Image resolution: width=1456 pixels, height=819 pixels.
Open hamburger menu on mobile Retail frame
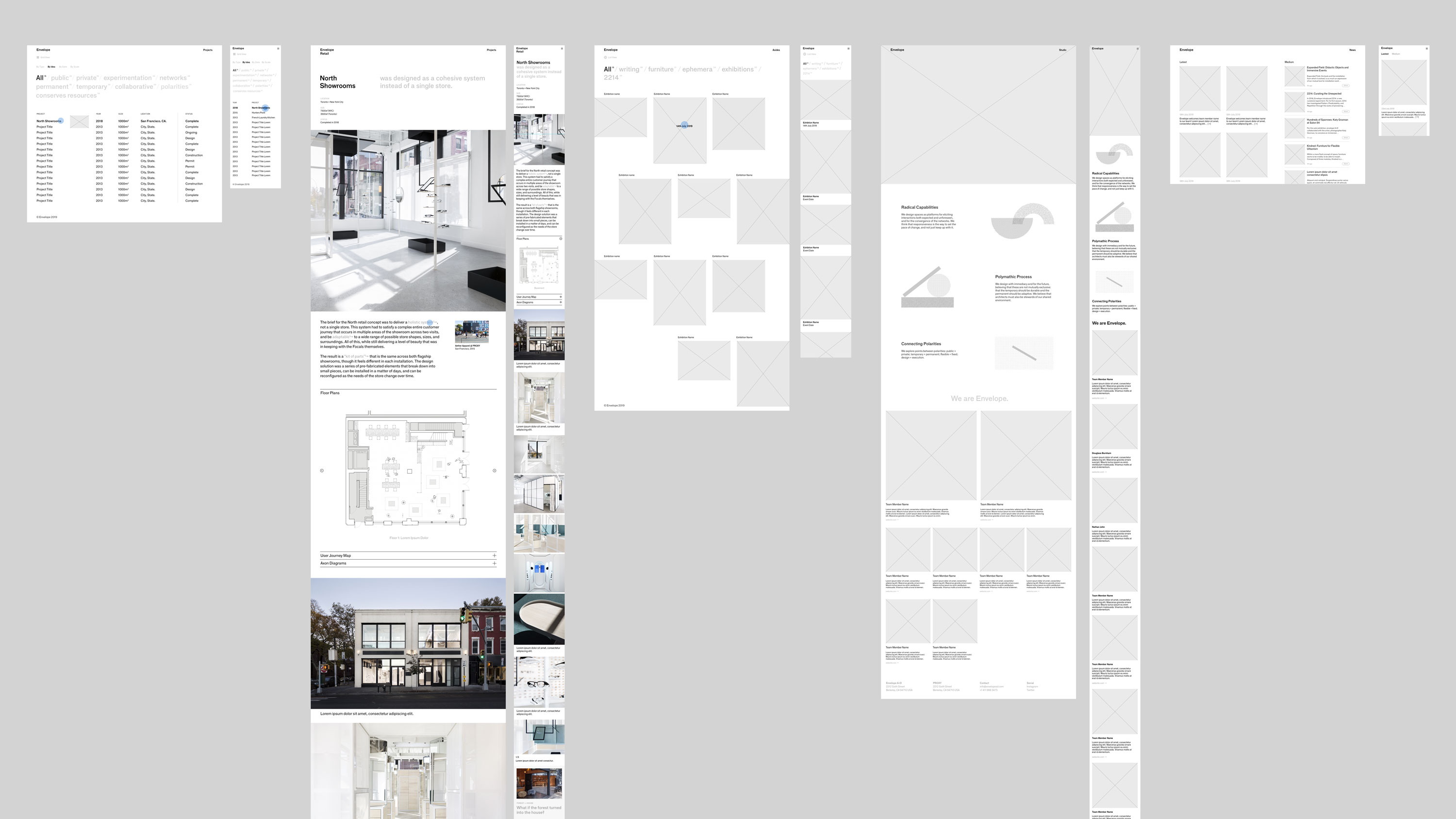562,49
